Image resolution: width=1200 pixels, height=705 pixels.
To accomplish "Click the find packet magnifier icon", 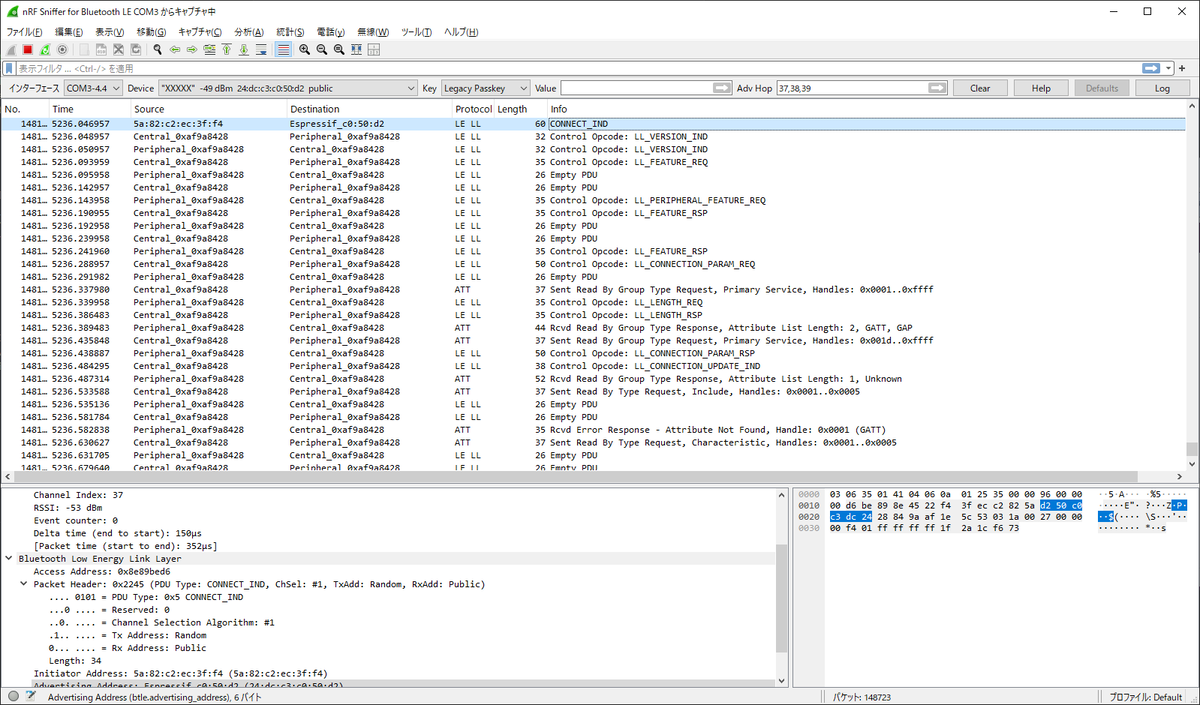I will pyautogui.click(x=158, y=49).
